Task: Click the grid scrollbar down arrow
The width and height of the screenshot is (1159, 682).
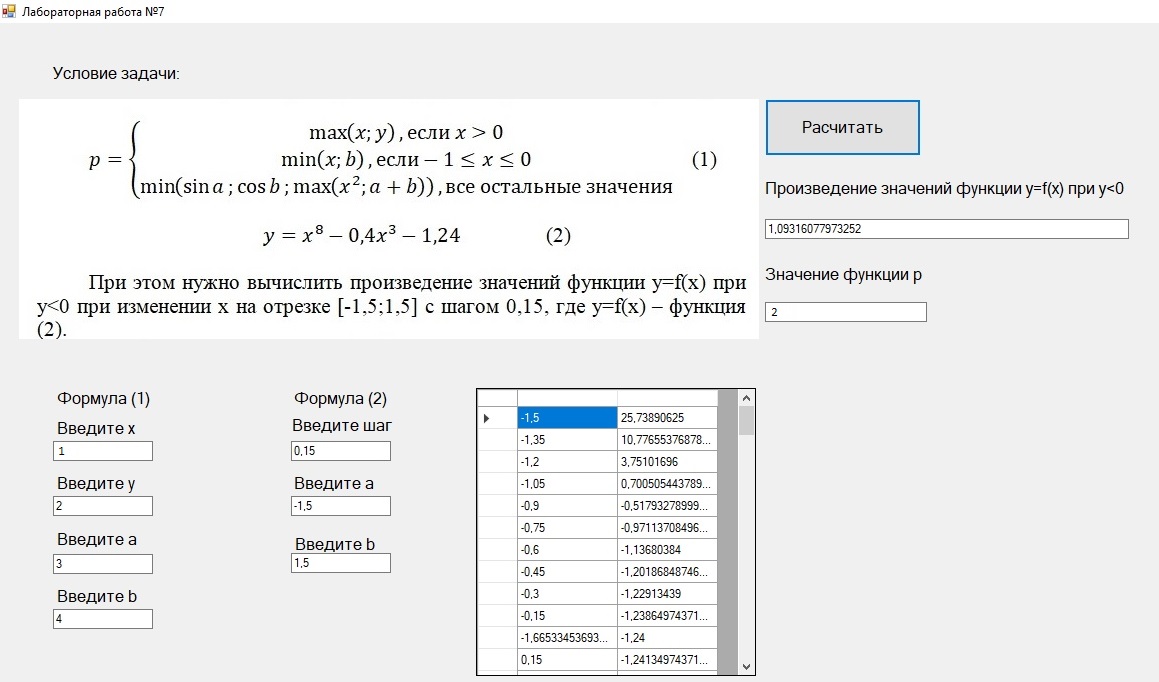Action: (x=747, y=666)
